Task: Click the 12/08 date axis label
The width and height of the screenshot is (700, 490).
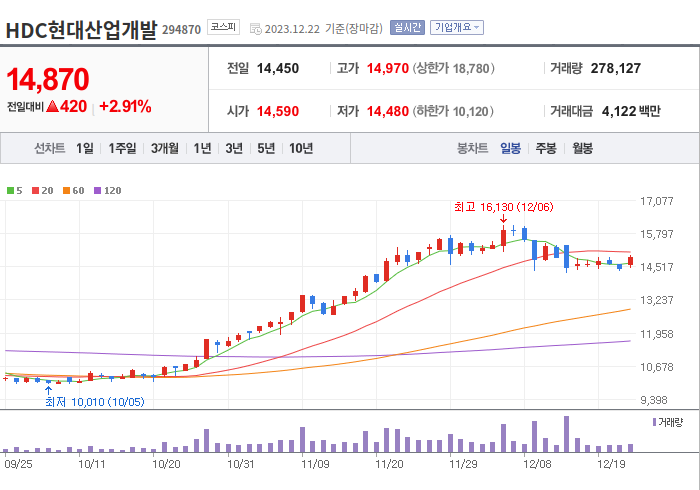Action: [x=537, y=464]
